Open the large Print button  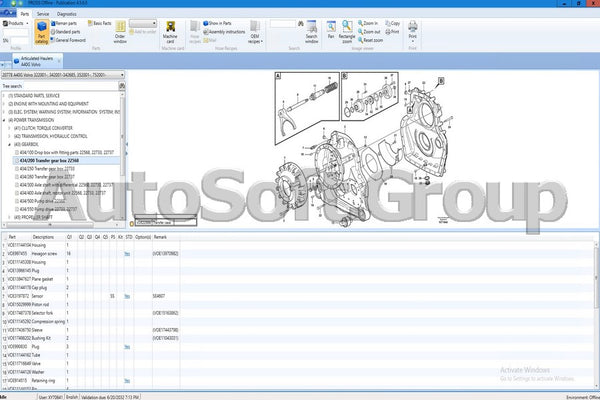pyautogui.click(x=412, y=31)
